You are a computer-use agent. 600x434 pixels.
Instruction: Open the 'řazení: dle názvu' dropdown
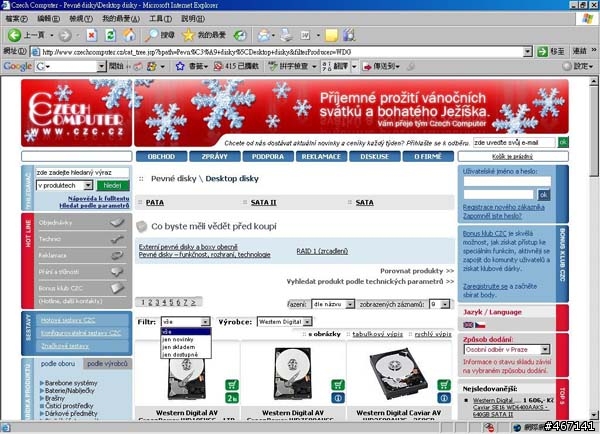coord(333,304)
